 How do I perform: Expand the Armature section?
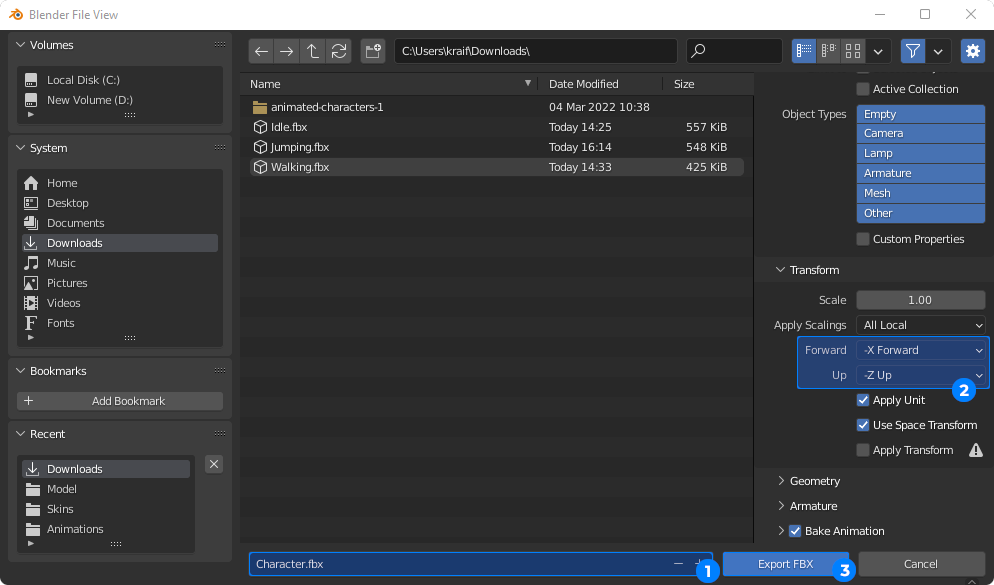[x=781, y=506]
